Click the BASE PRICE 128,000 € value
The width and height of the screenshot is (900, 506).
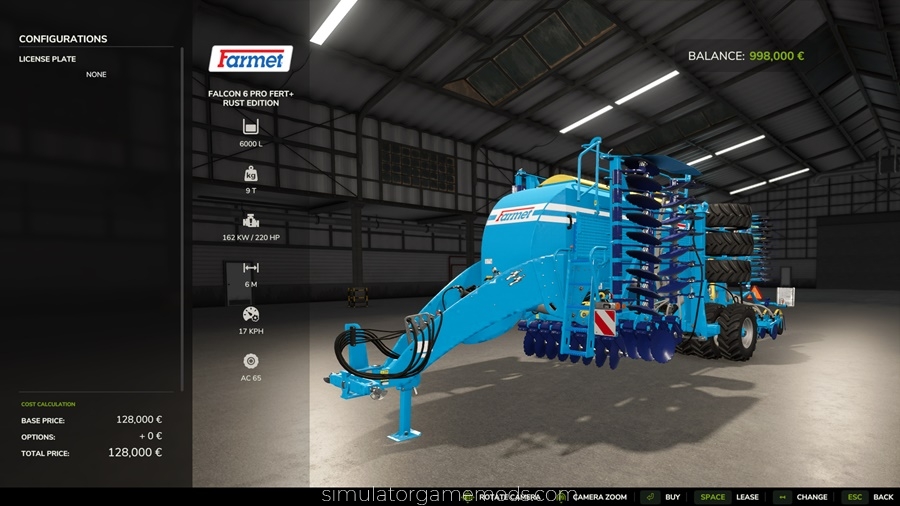(139, 420)
